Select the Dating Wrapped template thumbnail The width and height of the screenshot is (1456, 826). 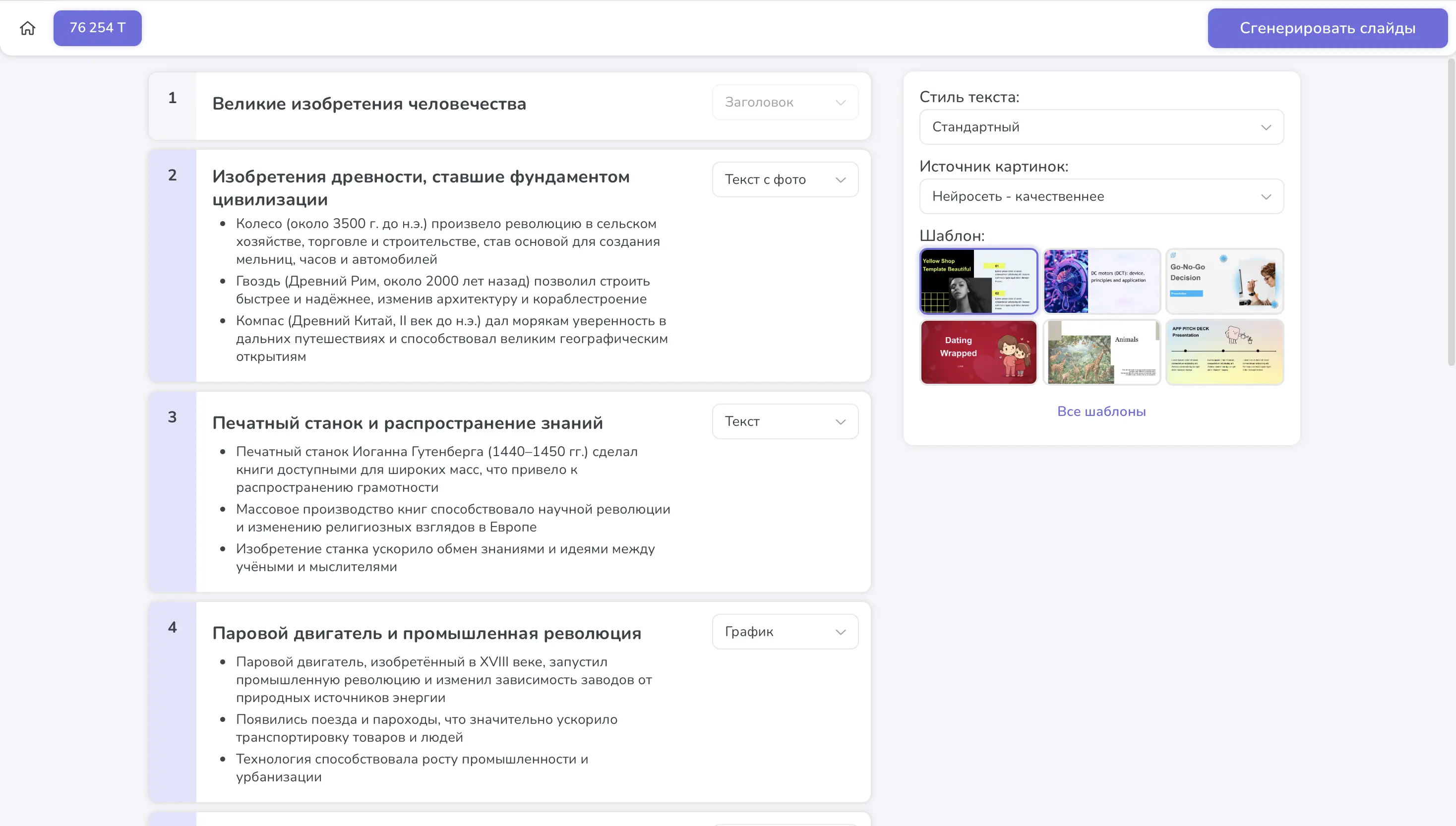point(978,353)
